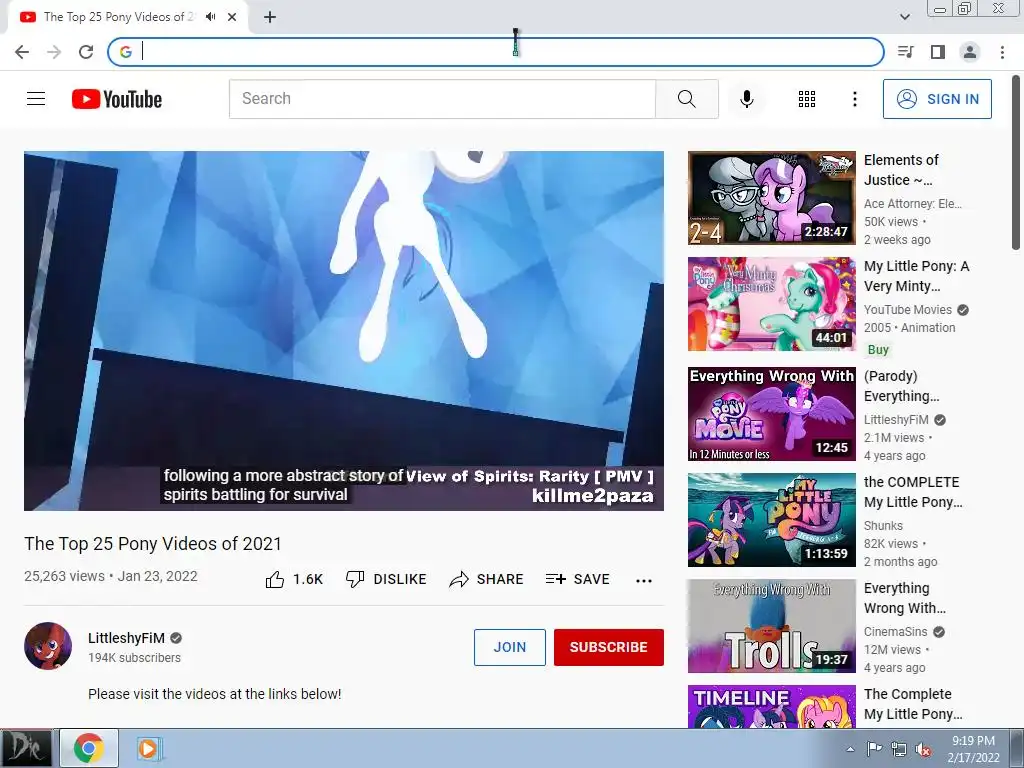Click 'Everything Wrong With...' CinemaSins title
Image resolution: width=1024 pixels, height=768 pixels.
click(x=904, y=598)
